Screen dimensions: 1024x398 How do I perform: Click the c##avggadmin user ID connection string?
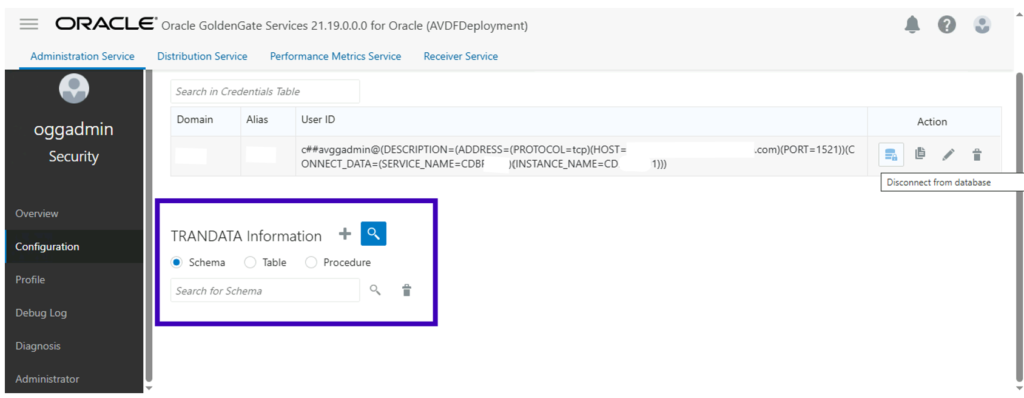(579, 157)
